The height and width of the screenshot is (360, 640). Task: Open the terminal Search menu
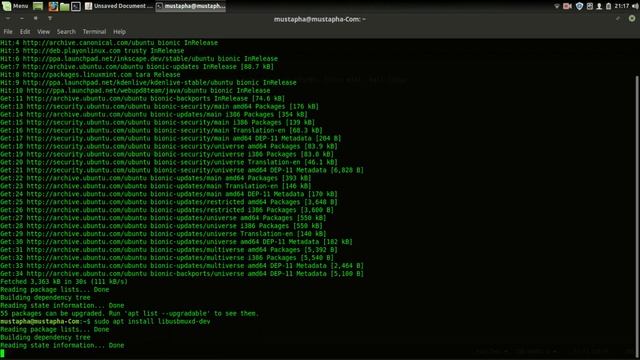pos(66,31)
